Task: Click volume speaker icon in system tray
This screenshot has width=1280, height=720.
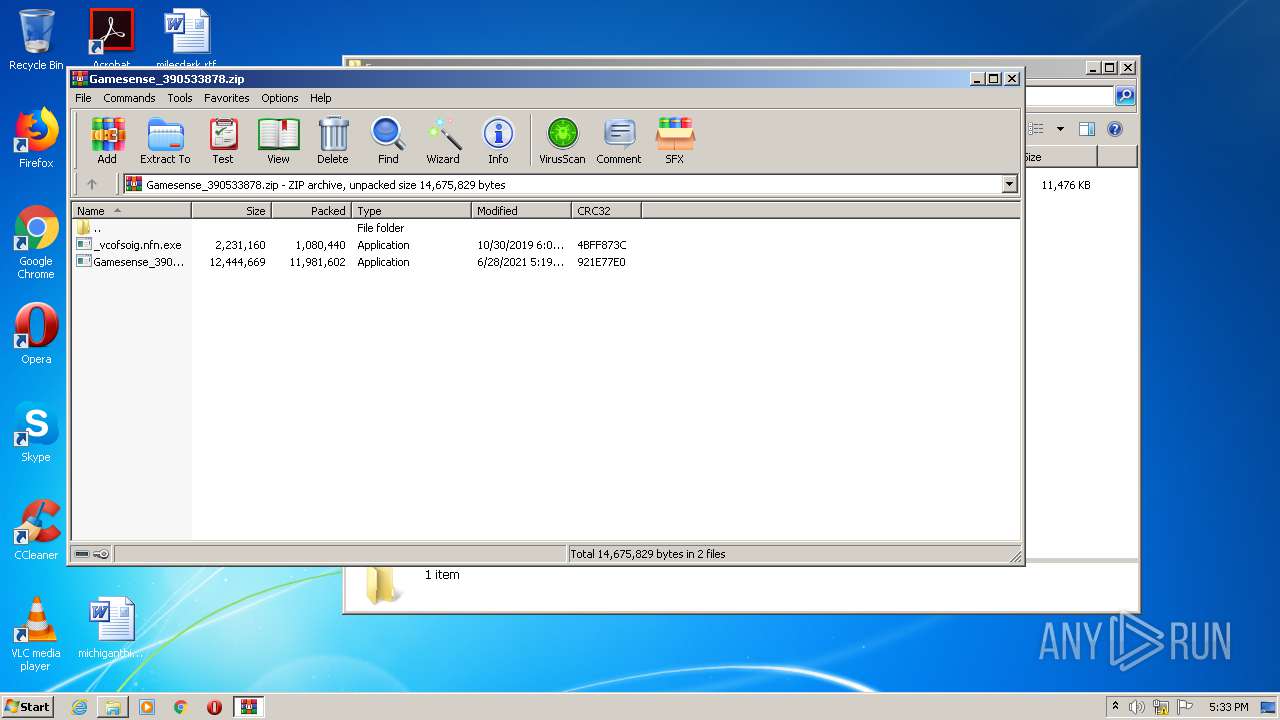Action: (x=1137, y=707)
